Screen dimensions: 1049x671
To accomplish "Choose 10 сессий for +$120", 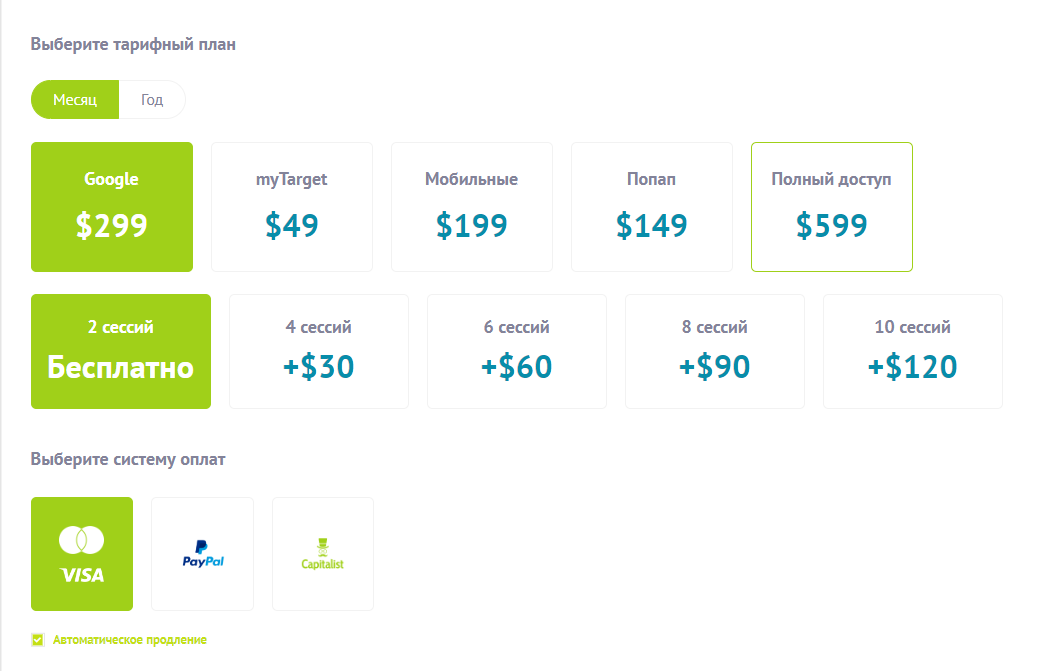I will (913, 351).
